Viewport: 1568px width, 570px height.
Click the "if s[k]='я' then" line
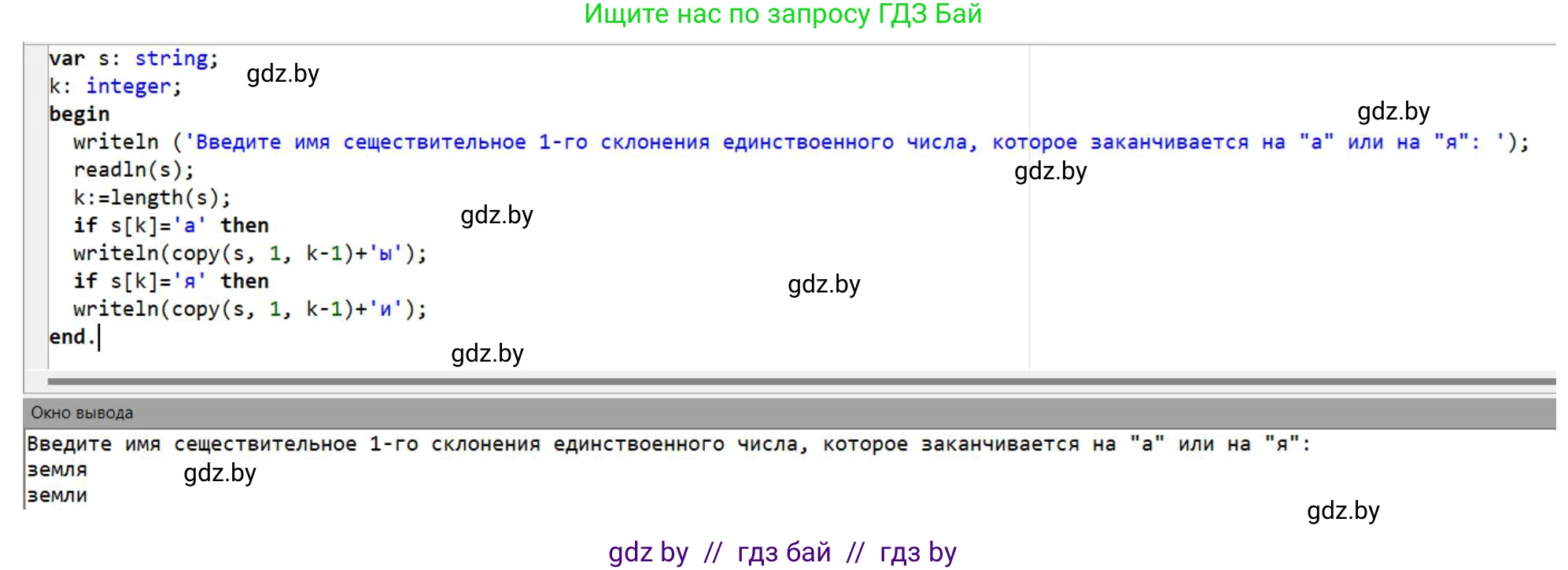pyautogui.click(x=171, y=281)
